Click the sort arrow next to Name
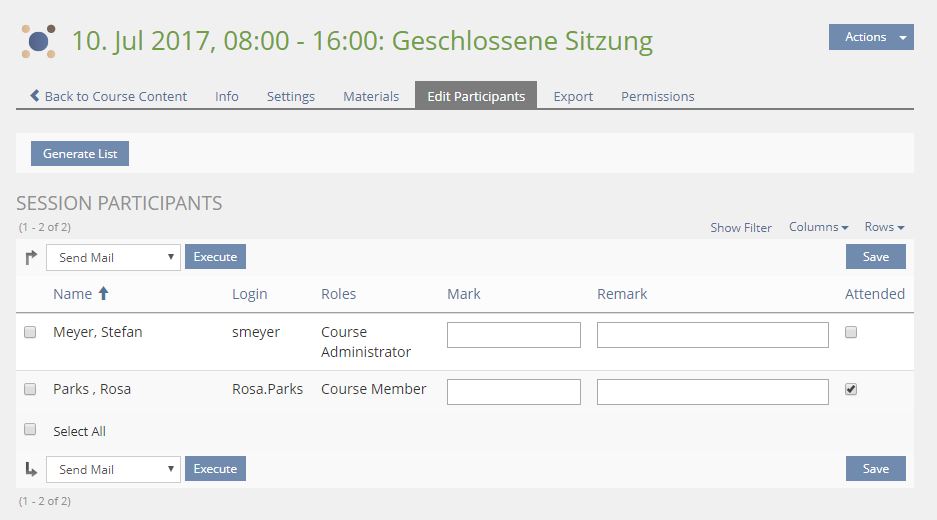The width and height of the screenshot is (937, 520). [x=103, y=294]
